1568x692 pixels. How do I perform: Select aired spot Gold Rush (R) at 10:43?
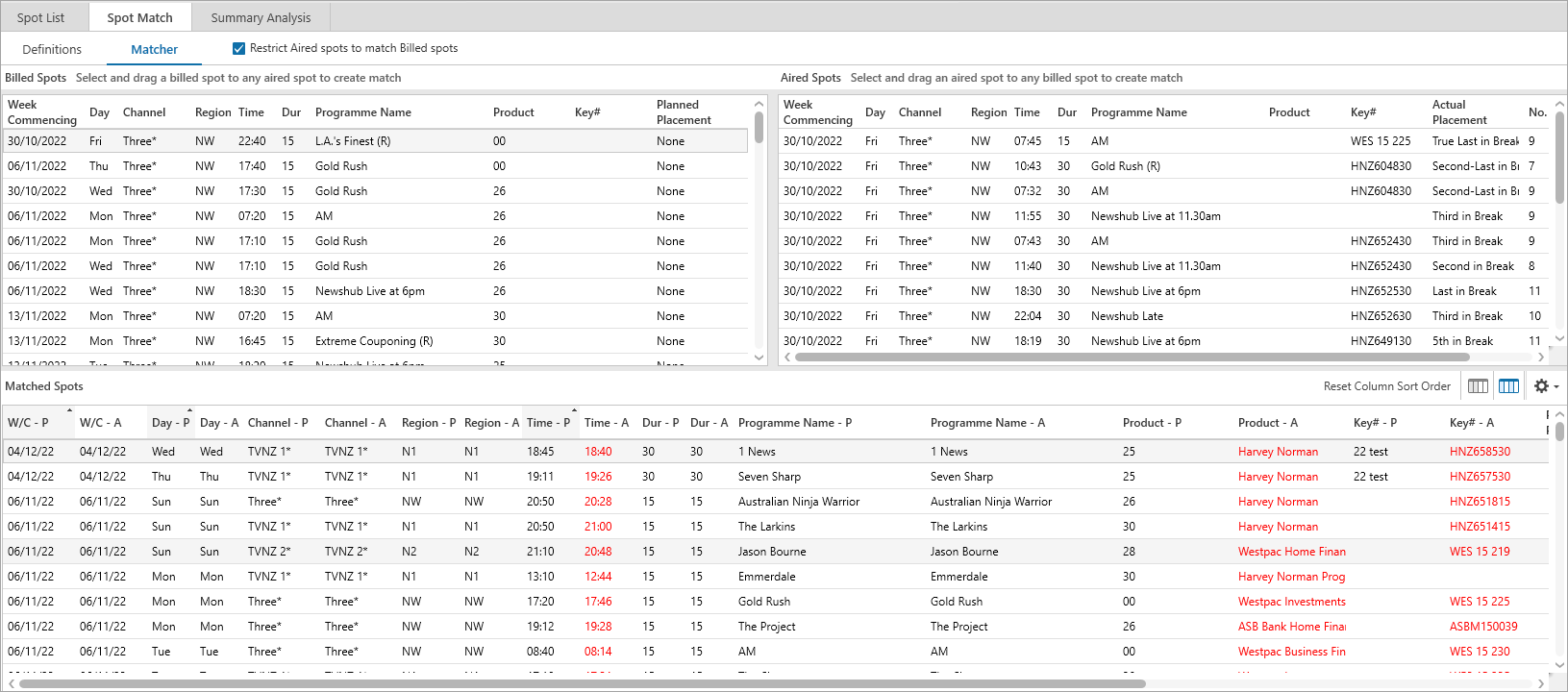1164,166
